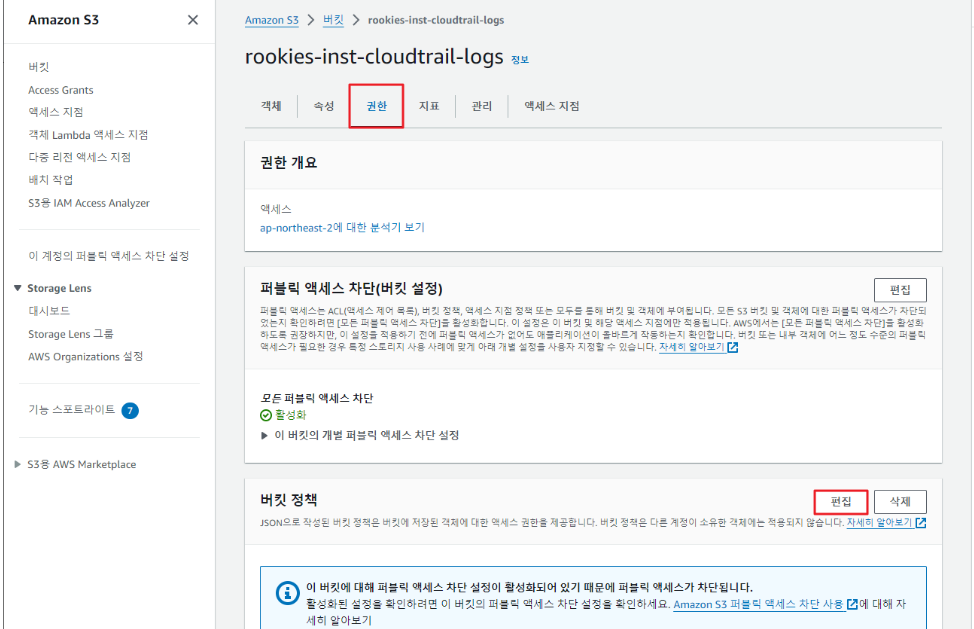The height and width of the screenshot is (629, 974).
Task: Click the rookies-inst-cloudtrail-logs page heading
Action: (x=374, y=57)
